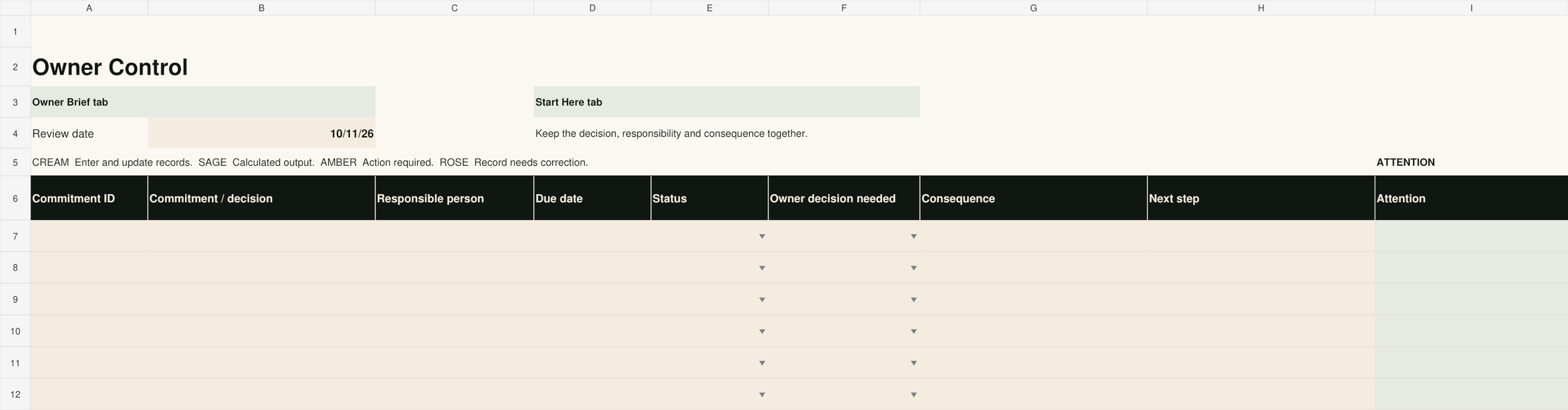Expand Owner decision needed dropdown in row 10
Viewport: 1568px width, 410px height.
pyautogui.click(x=913, y=332)
